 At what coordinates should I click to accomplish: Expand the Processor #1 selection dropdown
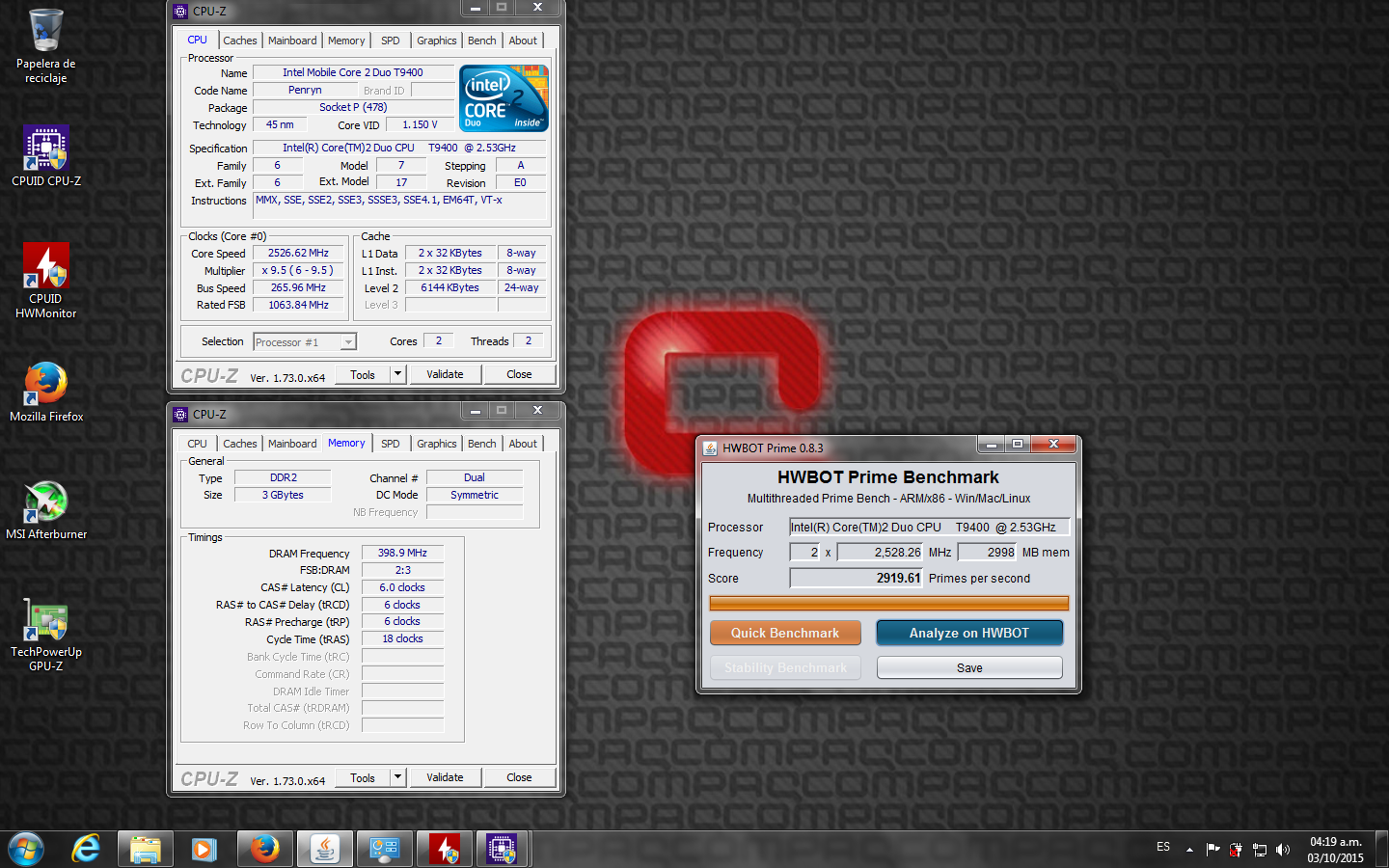(348, 342)
